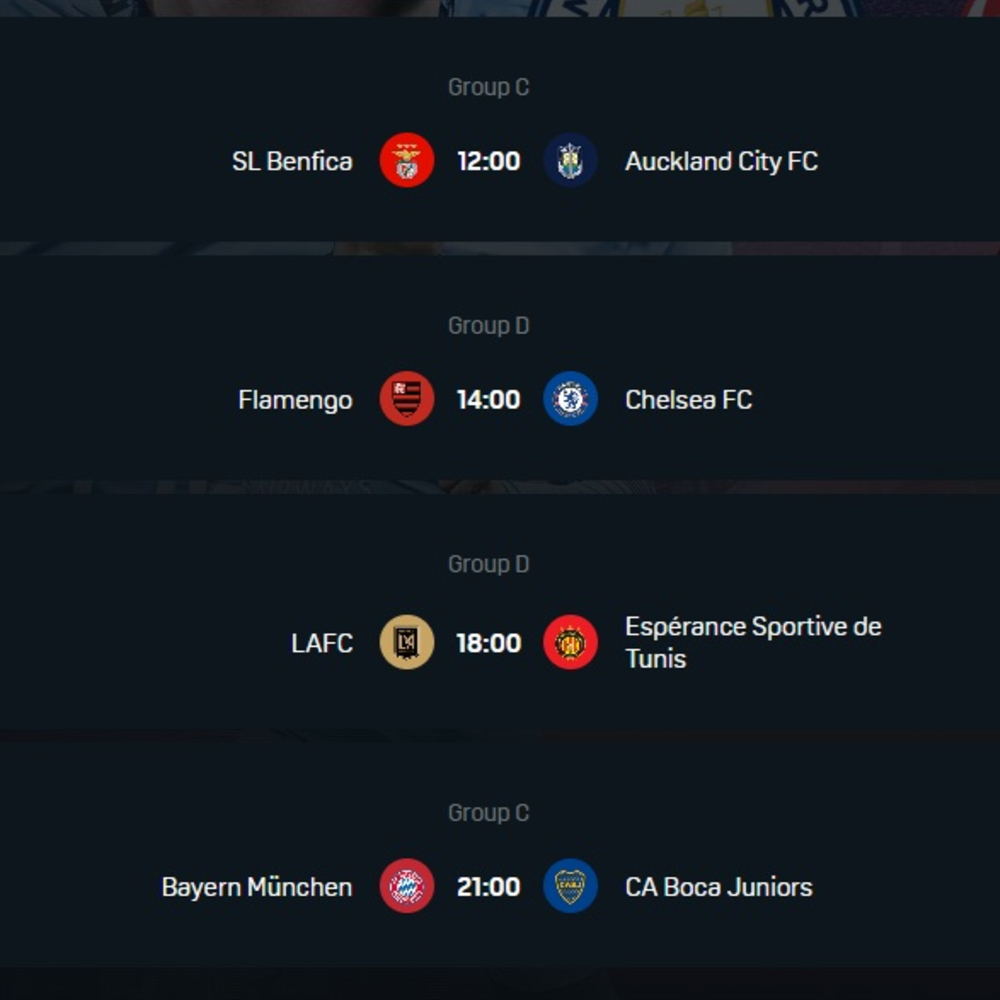Select the Group D label above Flamengo

(488, 325)
